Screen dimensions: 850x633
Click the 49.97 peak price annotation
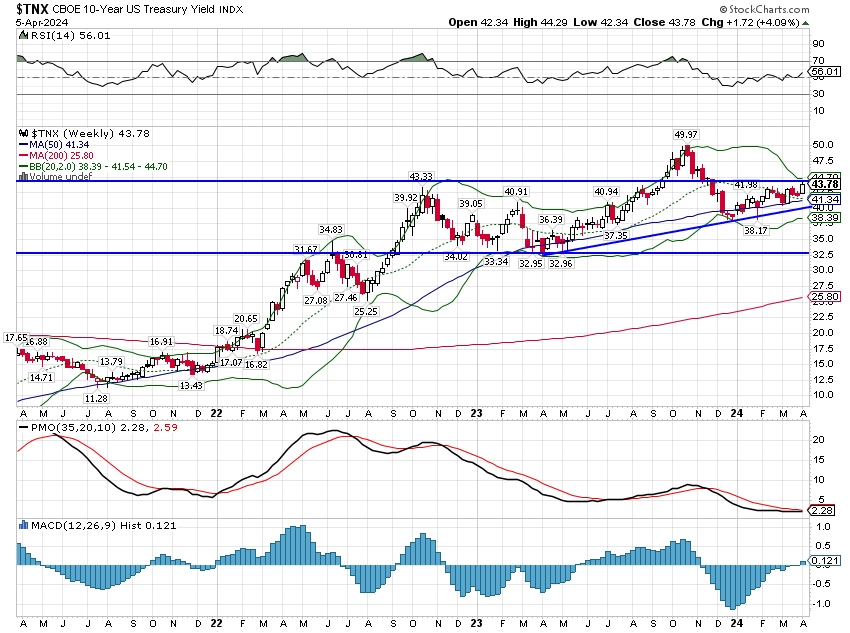[x=685, y=134]
